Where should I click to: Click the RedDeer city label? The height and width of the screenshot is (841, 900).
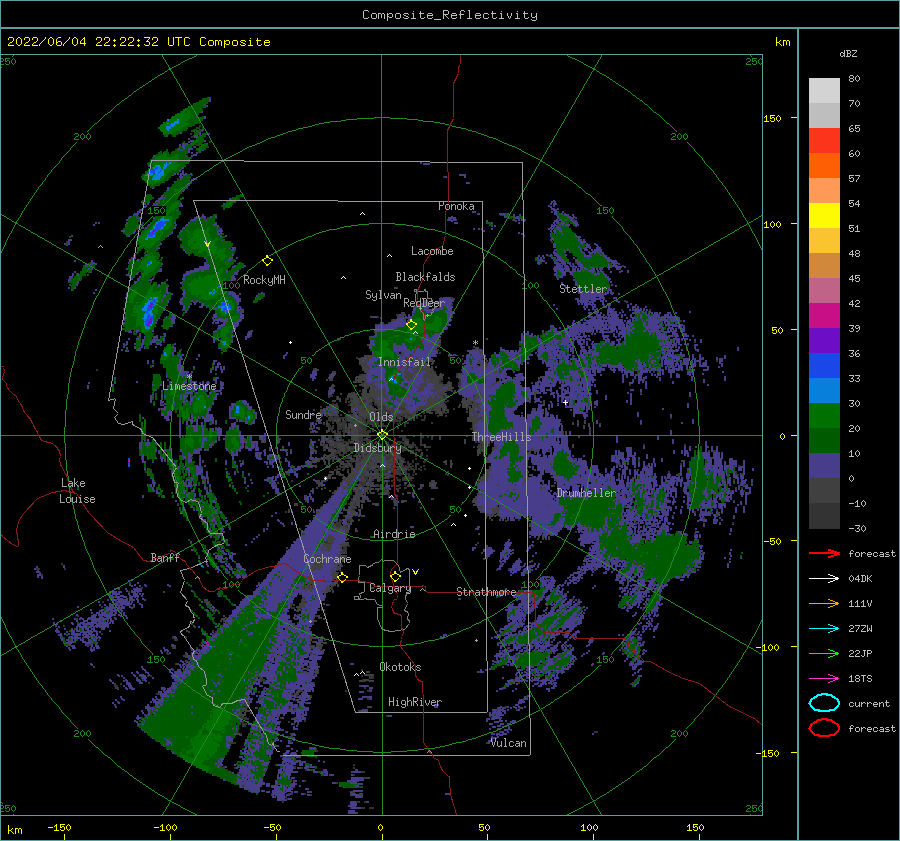click(424, 303)
